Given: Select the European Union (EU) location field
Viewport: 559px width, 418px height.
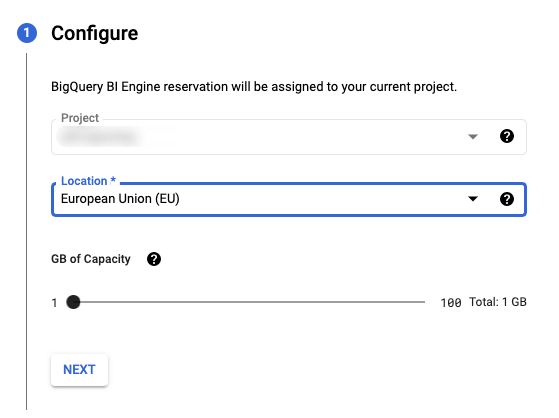Looking at the screenshot, I should click(289, 199).
